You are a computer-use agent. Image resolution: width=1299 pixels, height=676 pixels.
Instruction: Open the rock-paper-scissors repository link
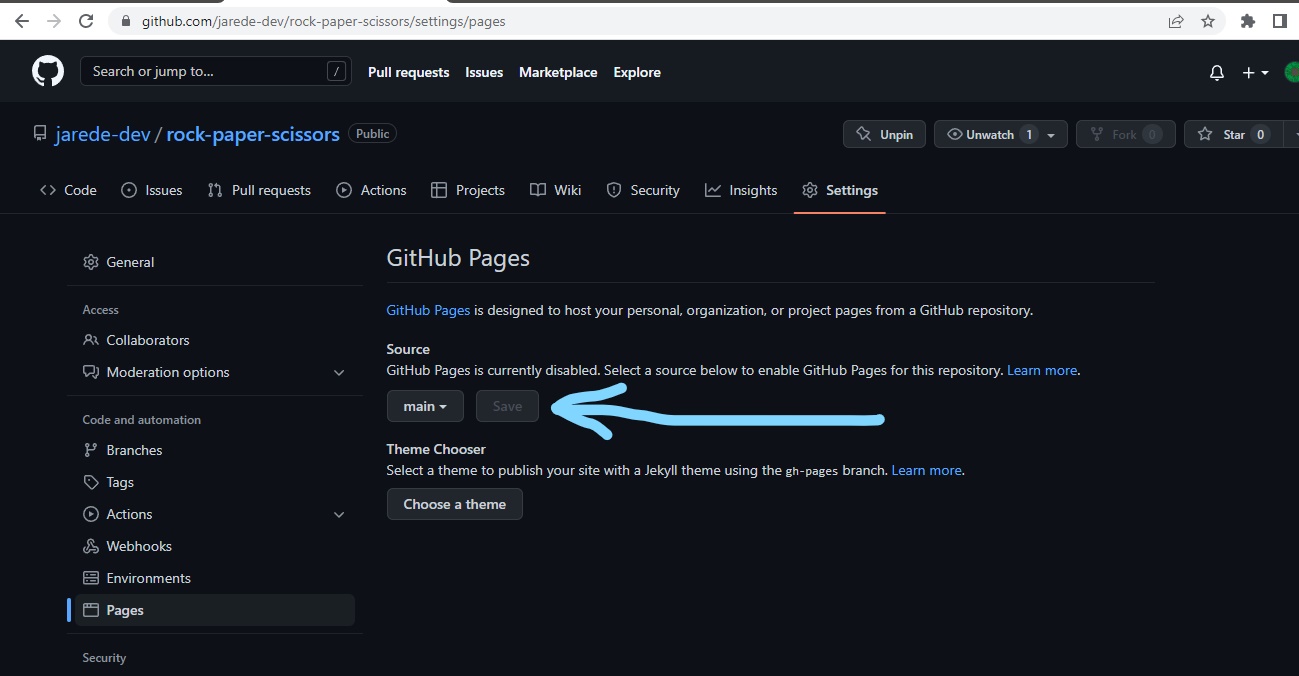coord(253,134)
